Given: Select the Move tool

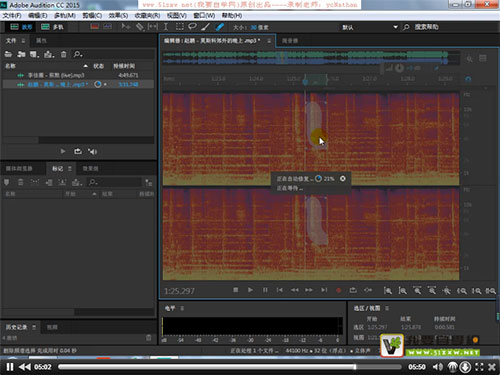Looking at the screenshot, I should 126,27.
